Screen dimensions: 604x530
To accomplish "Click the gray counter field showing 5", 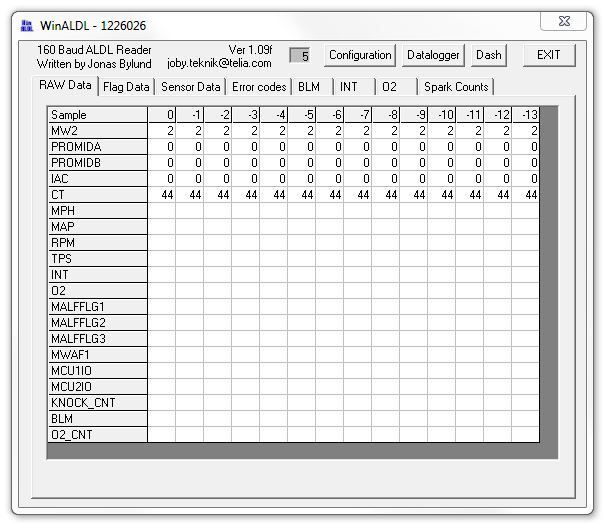I will [x=299, y=55].
